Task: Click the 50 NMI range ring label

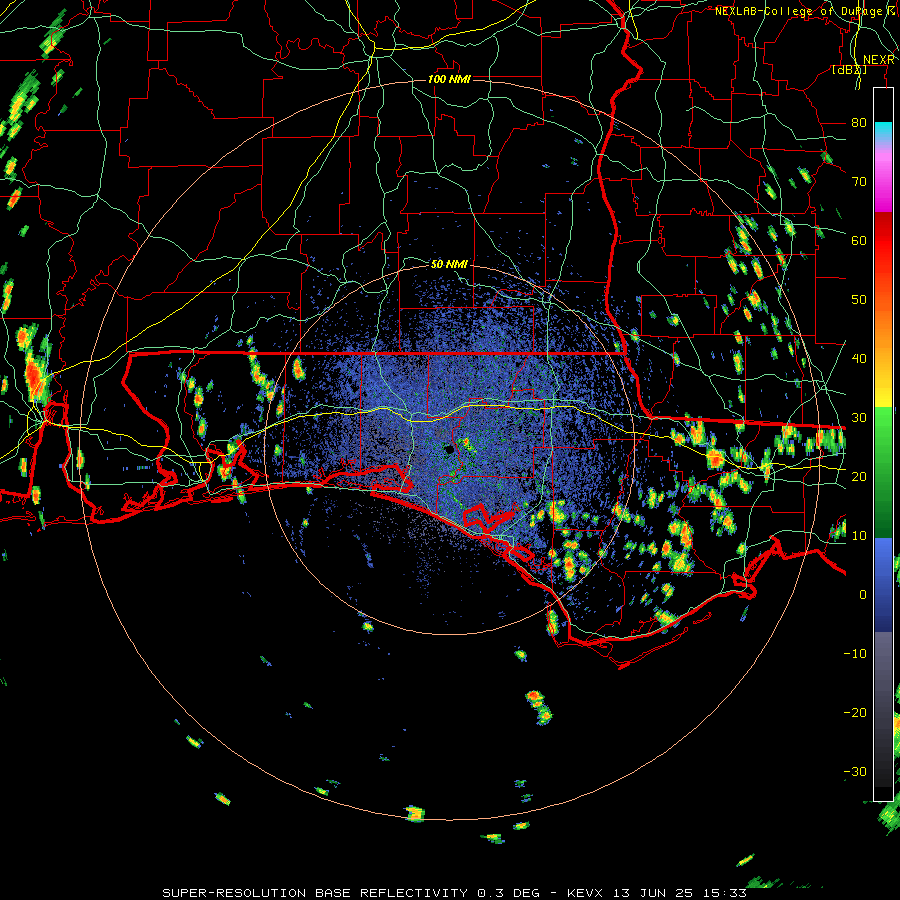Action: [449, 265]
